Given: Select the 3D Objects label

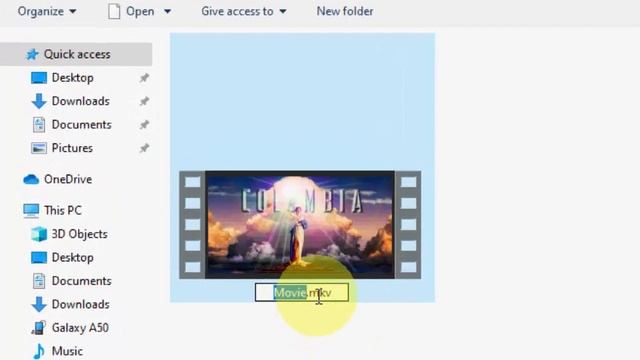Looking at the screenshot, I should (x=80, y=234).
